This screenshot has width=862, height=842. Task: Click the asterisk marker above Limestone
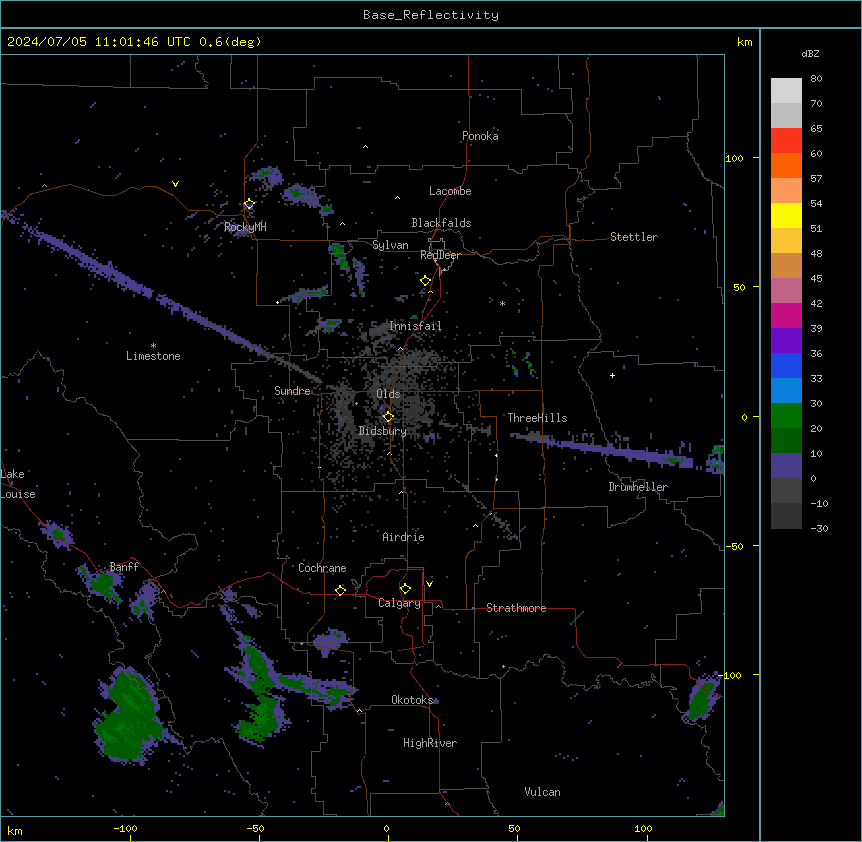[x=153, y=346]
